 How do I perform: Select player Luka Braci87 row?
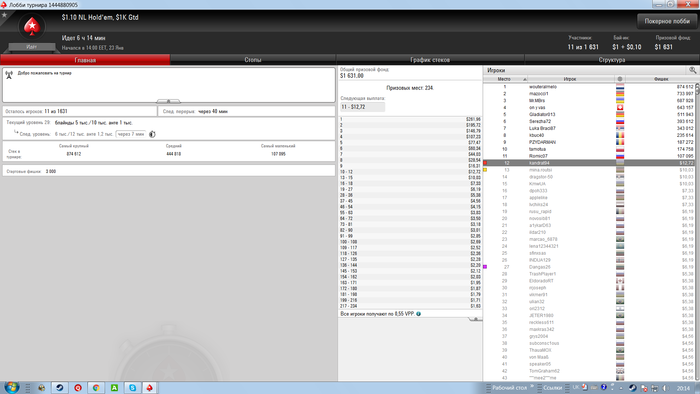(589, 128)
